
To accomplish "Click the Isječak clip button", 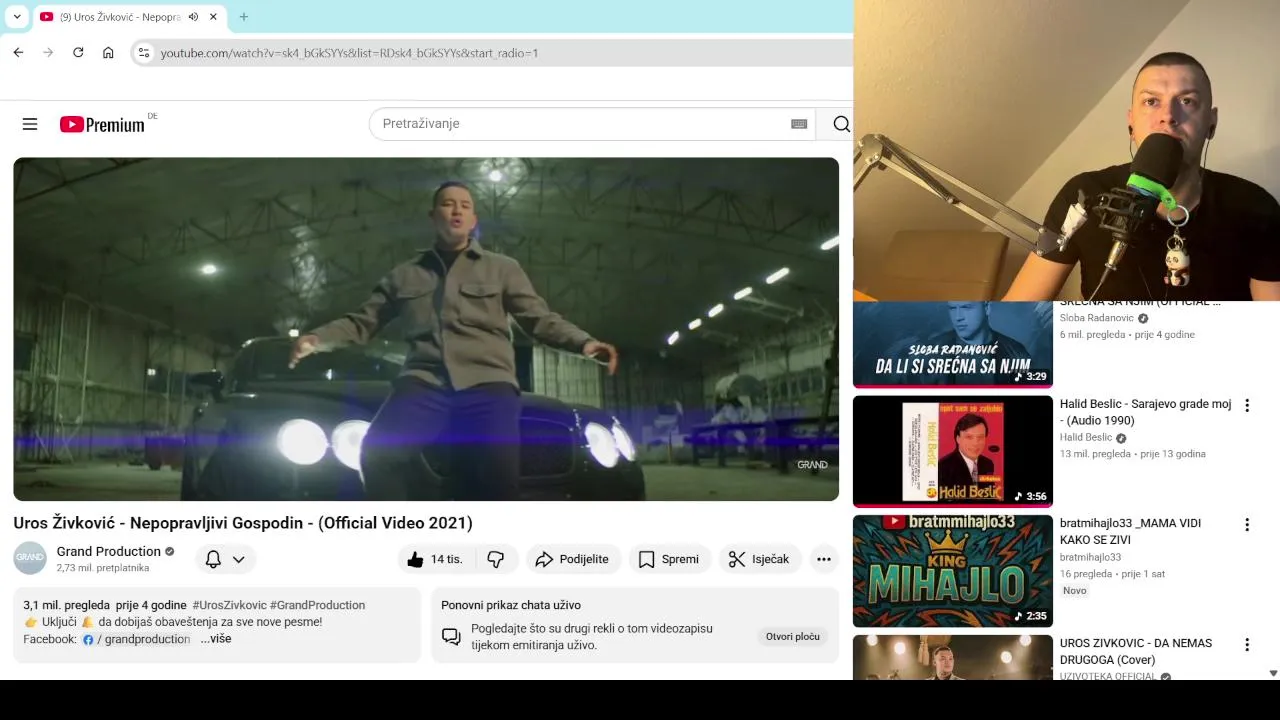I will [x=759, y=559].
